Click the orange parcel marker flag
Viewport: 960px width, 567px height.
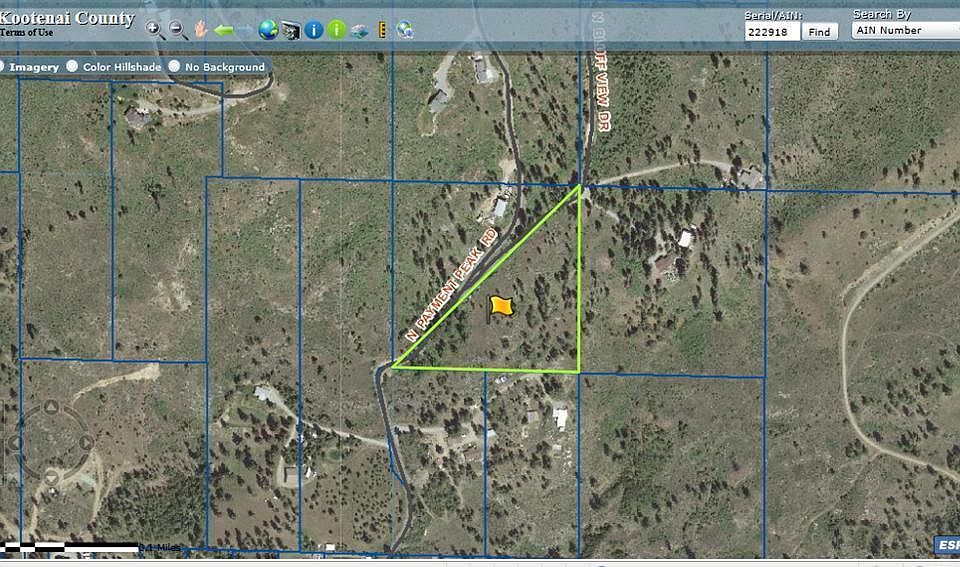click(500, 306)
